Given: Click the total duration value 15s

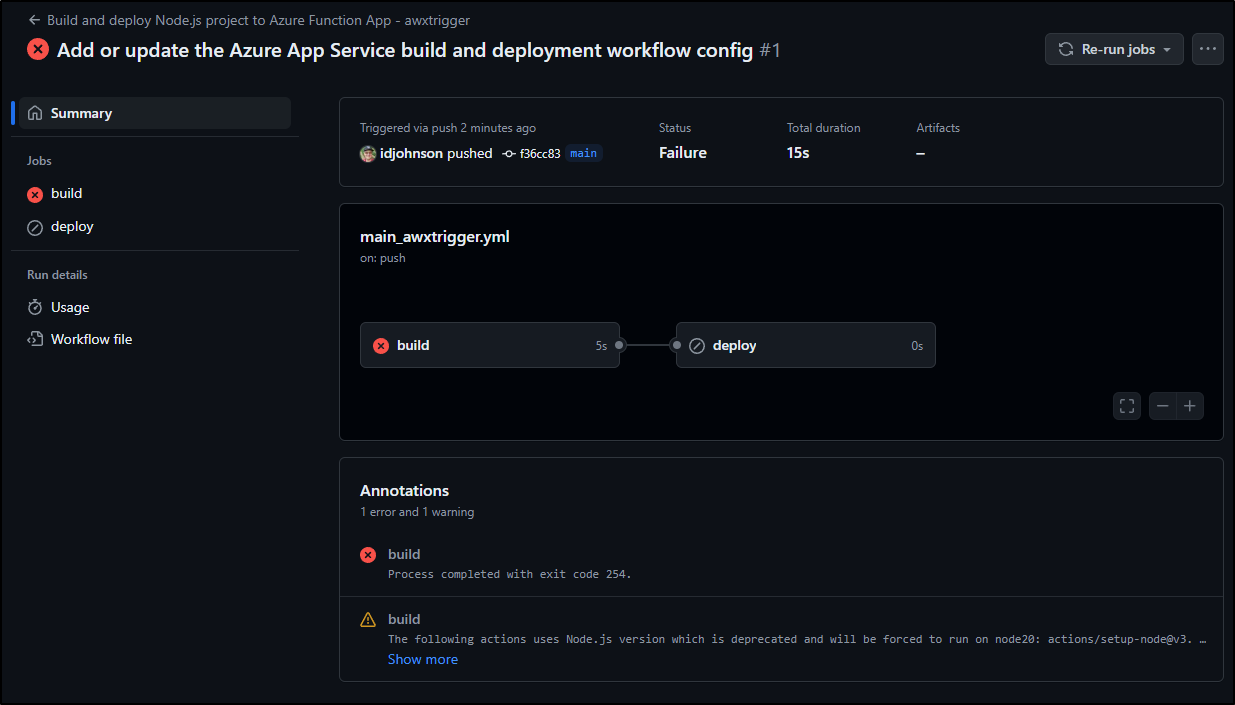Looking at the screenshot, I should click(798, 153).
